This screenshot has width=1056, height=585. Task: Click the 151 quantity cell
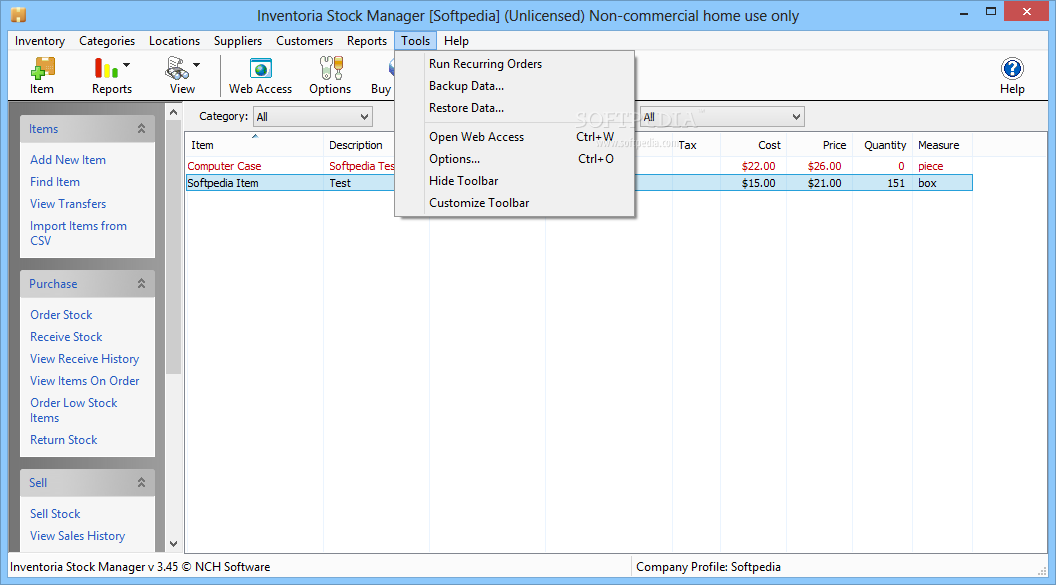896,183
